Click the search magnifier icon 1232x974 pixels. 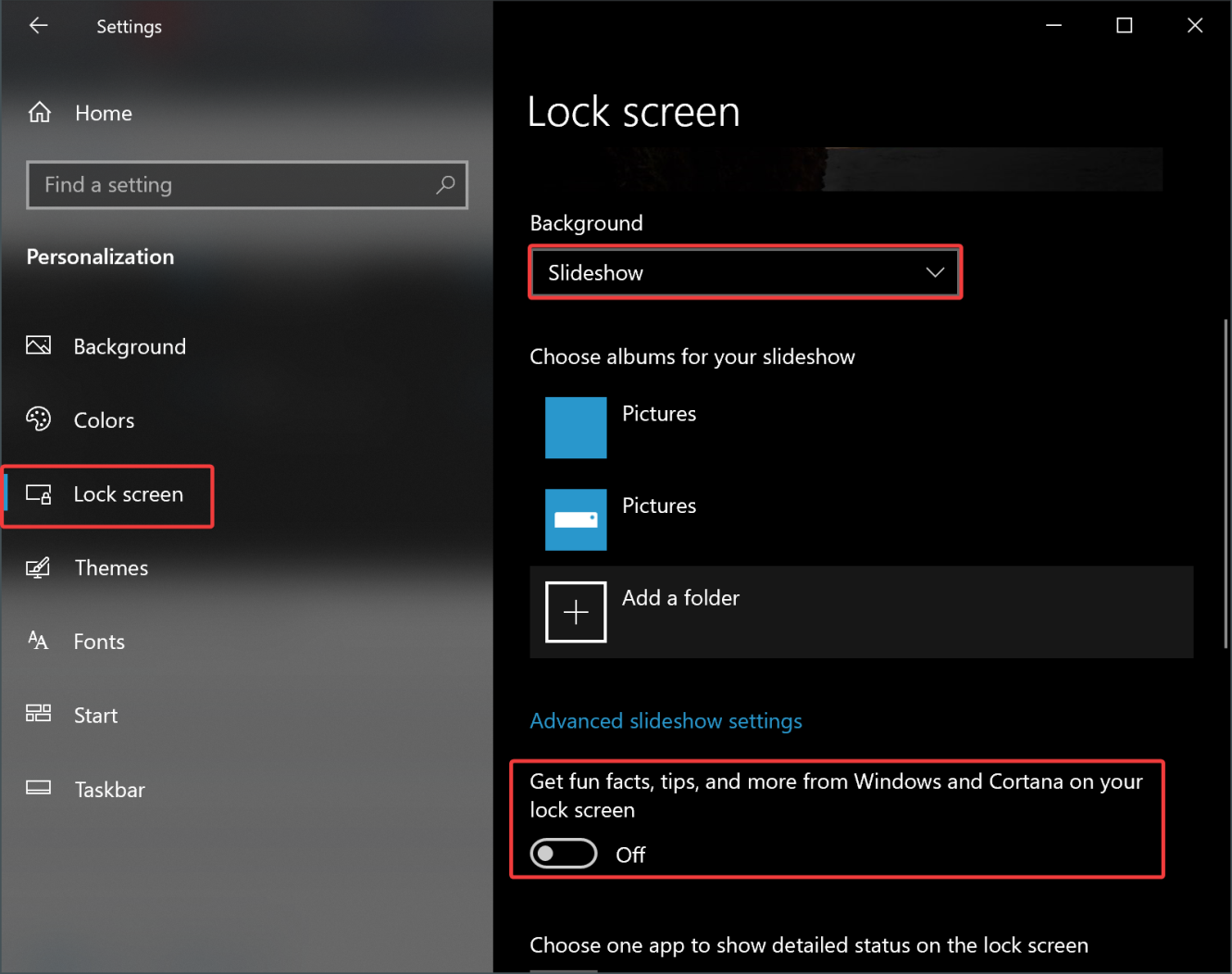(x=445, y=184)
